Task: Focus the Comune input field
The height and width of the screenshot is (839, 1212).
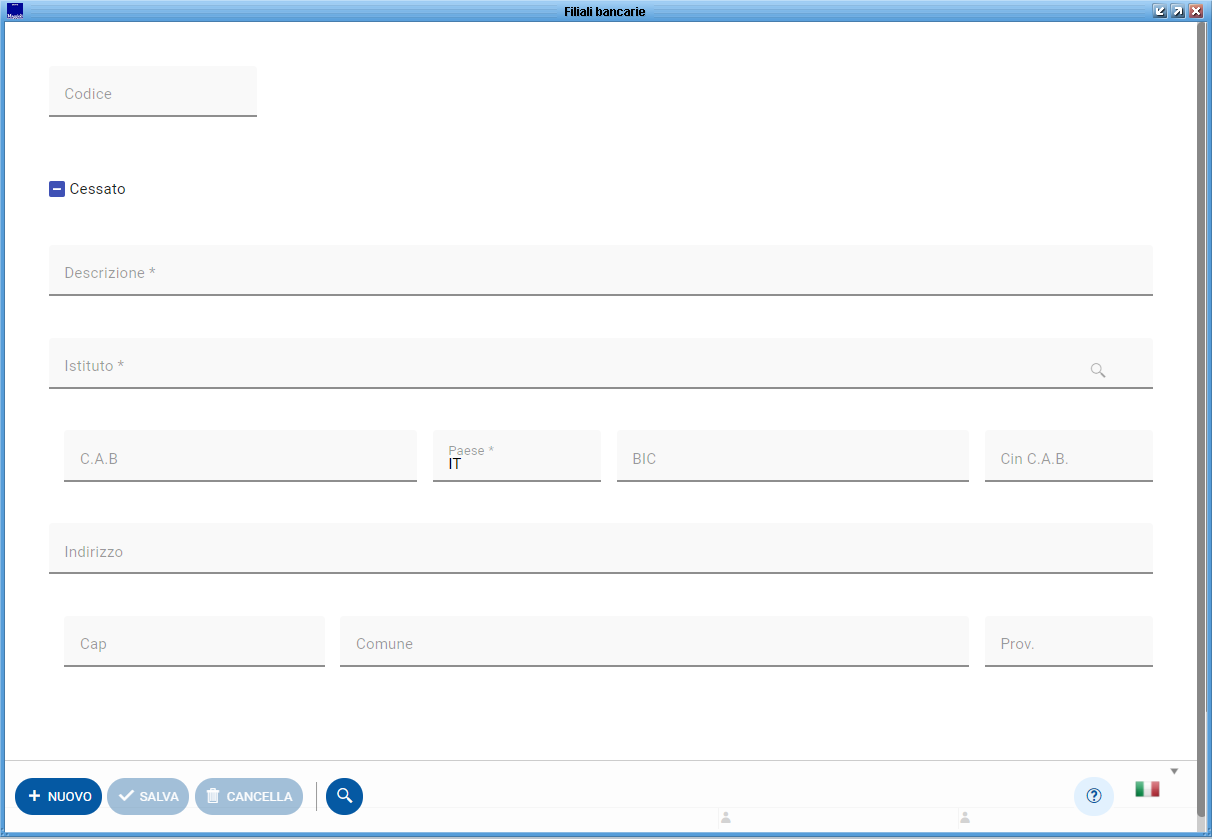Action: pyautogui.click(x=654, y=642)
